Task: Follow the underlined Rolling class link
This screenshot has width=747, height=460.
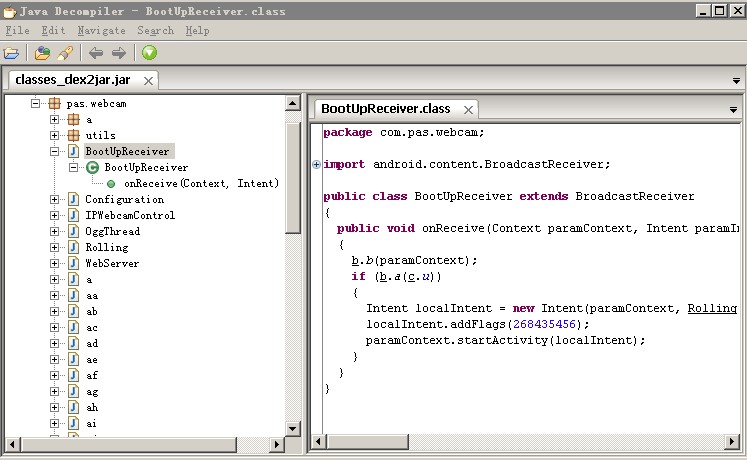Action: click(x=711, y=308)
